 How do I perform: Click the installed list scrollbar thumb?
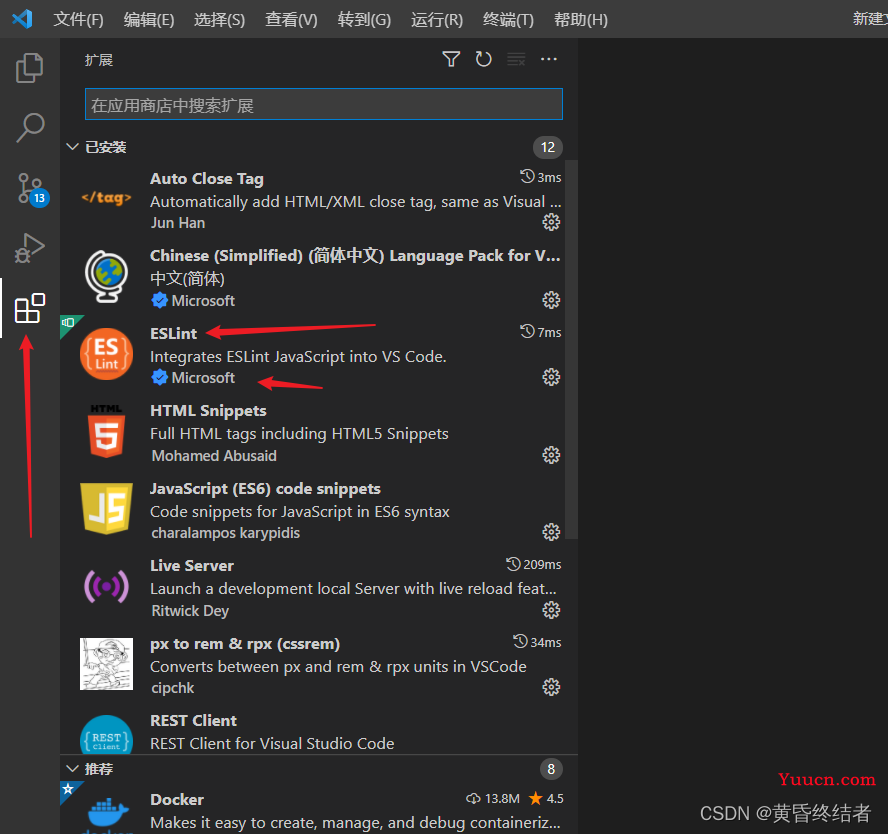point(571,349)
